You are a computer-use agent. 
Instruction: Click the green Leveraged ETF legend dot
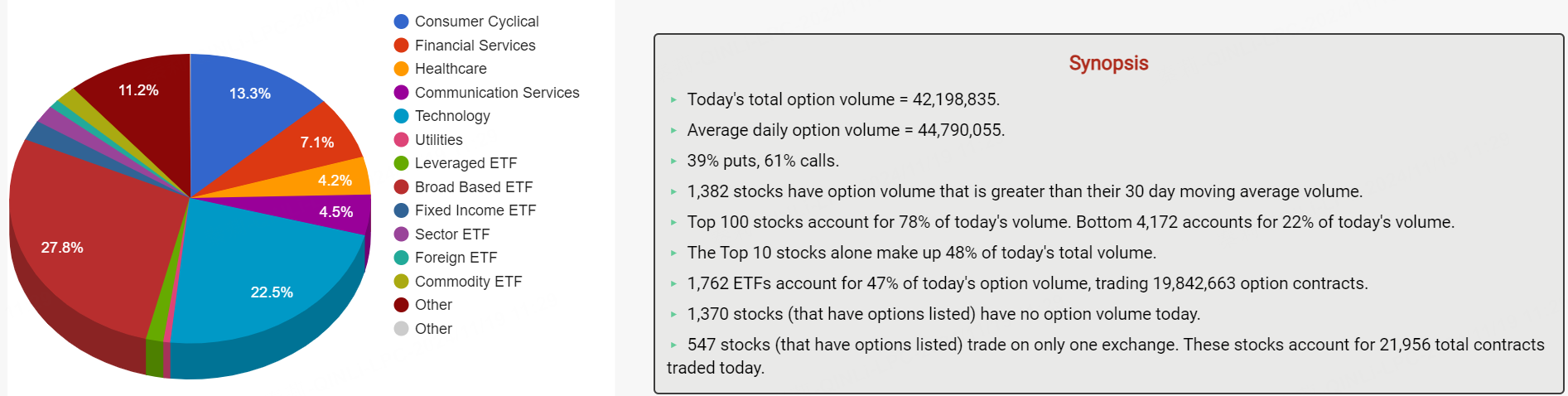[402, 163]
